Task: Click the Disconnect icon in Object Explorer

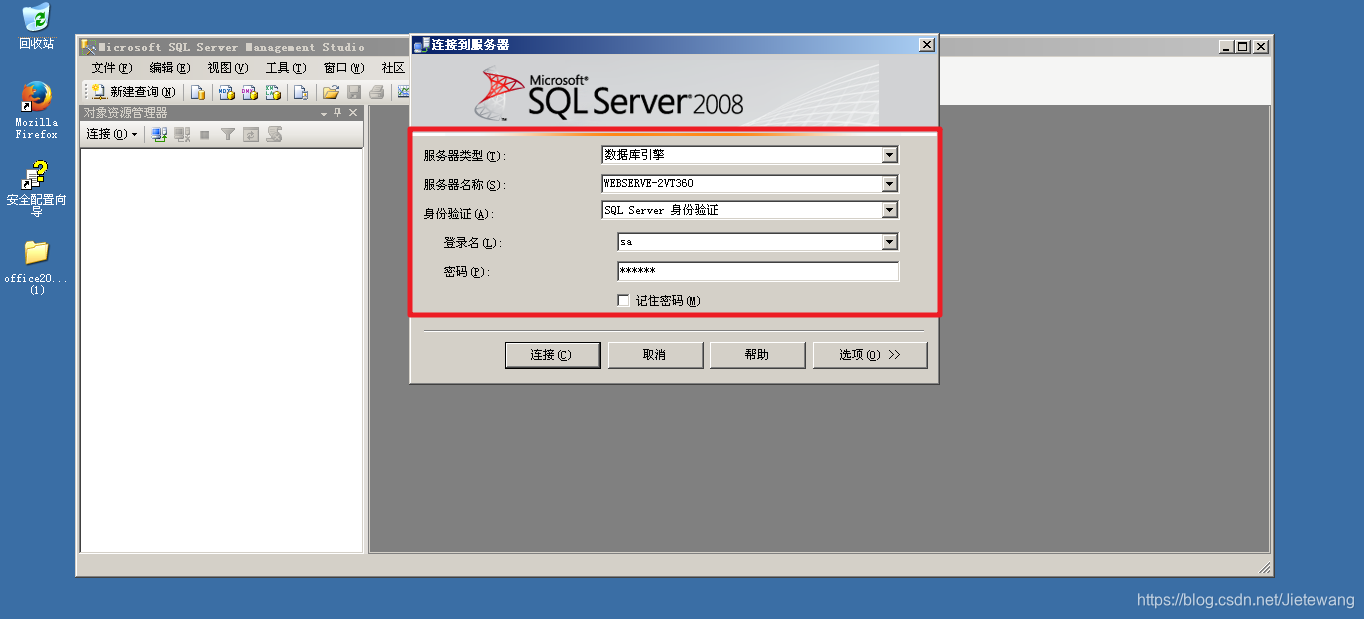Action: [182, 134]
